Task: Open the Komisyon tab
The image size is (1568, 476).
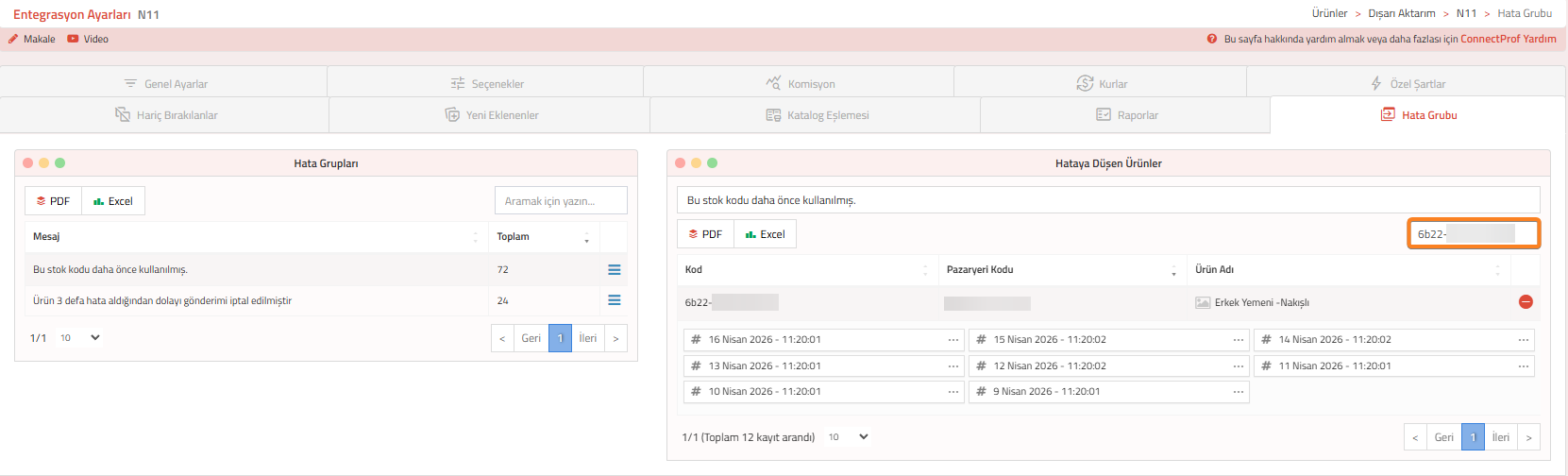Action: tap(800, 84)
